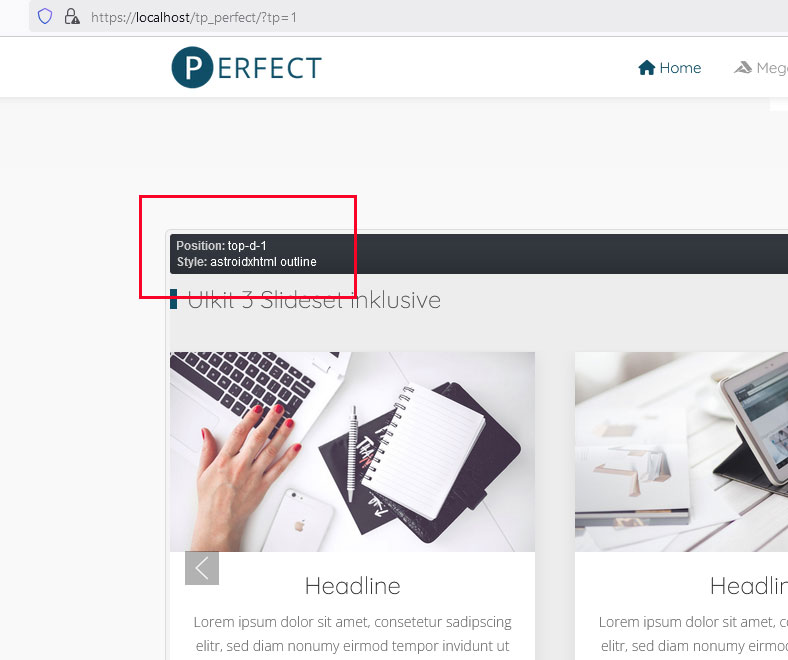Open the tablet on stand slide image
Viewport: 788px width, 660px height.
681,451
